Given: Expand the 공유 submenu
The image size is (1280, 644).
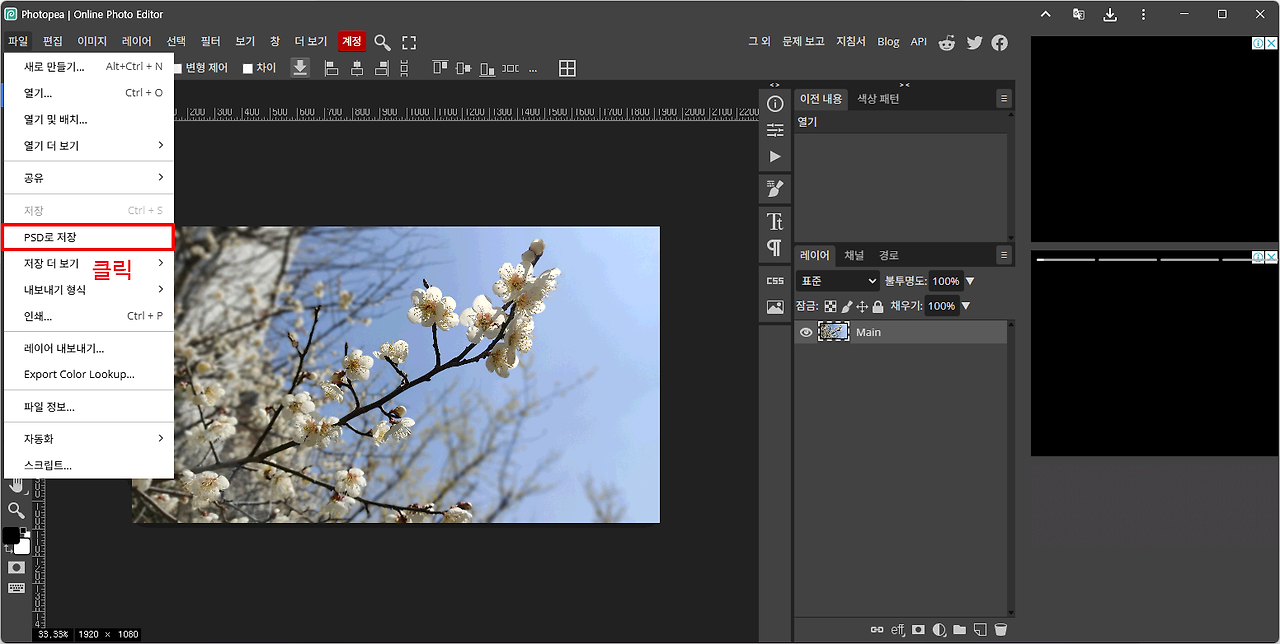Looking at the screenshot, I should 88,178.
